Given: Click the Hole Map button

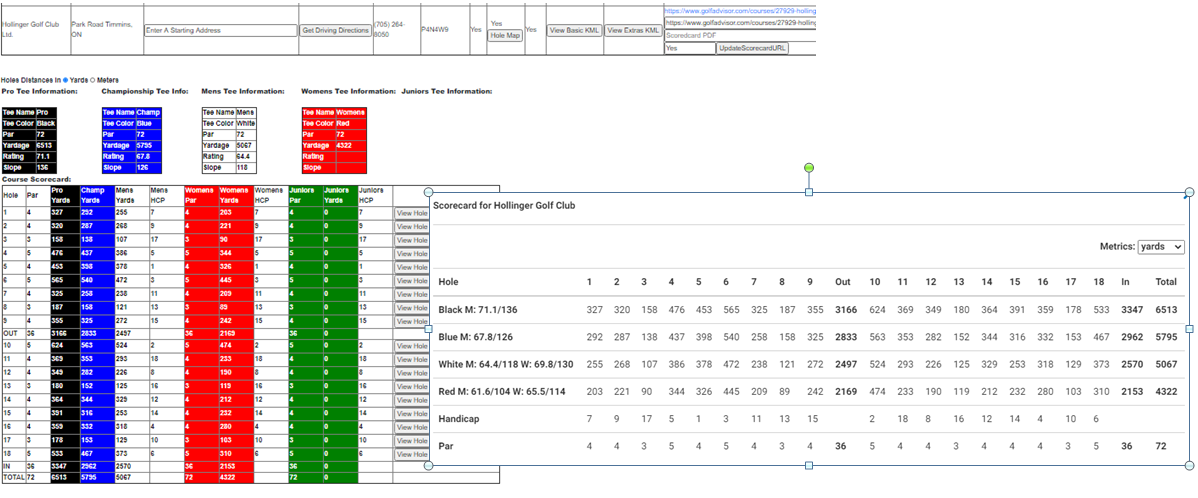Looking at the screenshot, I should point(505,36).
